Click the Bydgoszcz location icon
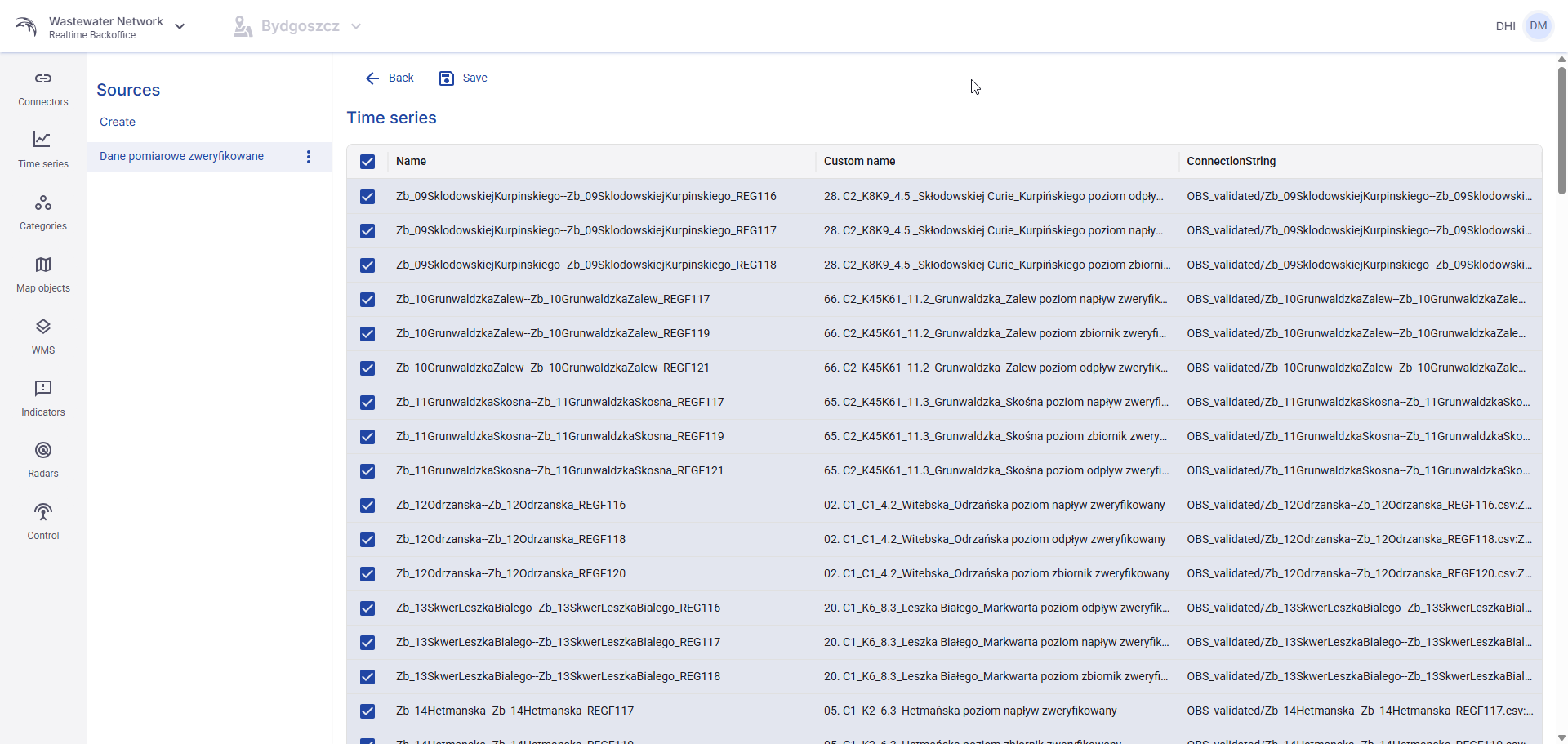 243,26
